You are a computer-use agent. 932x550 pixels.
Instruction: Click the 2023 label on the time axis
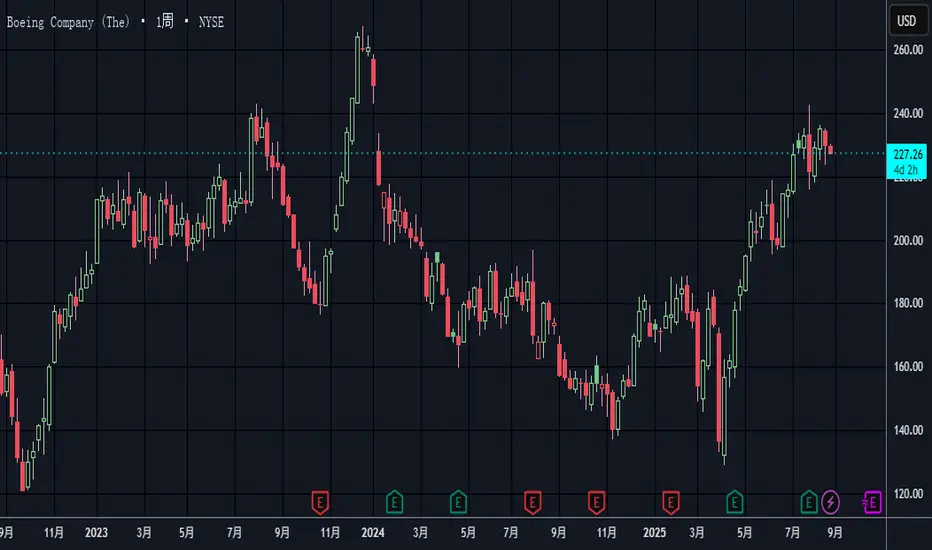coord(97,532)
